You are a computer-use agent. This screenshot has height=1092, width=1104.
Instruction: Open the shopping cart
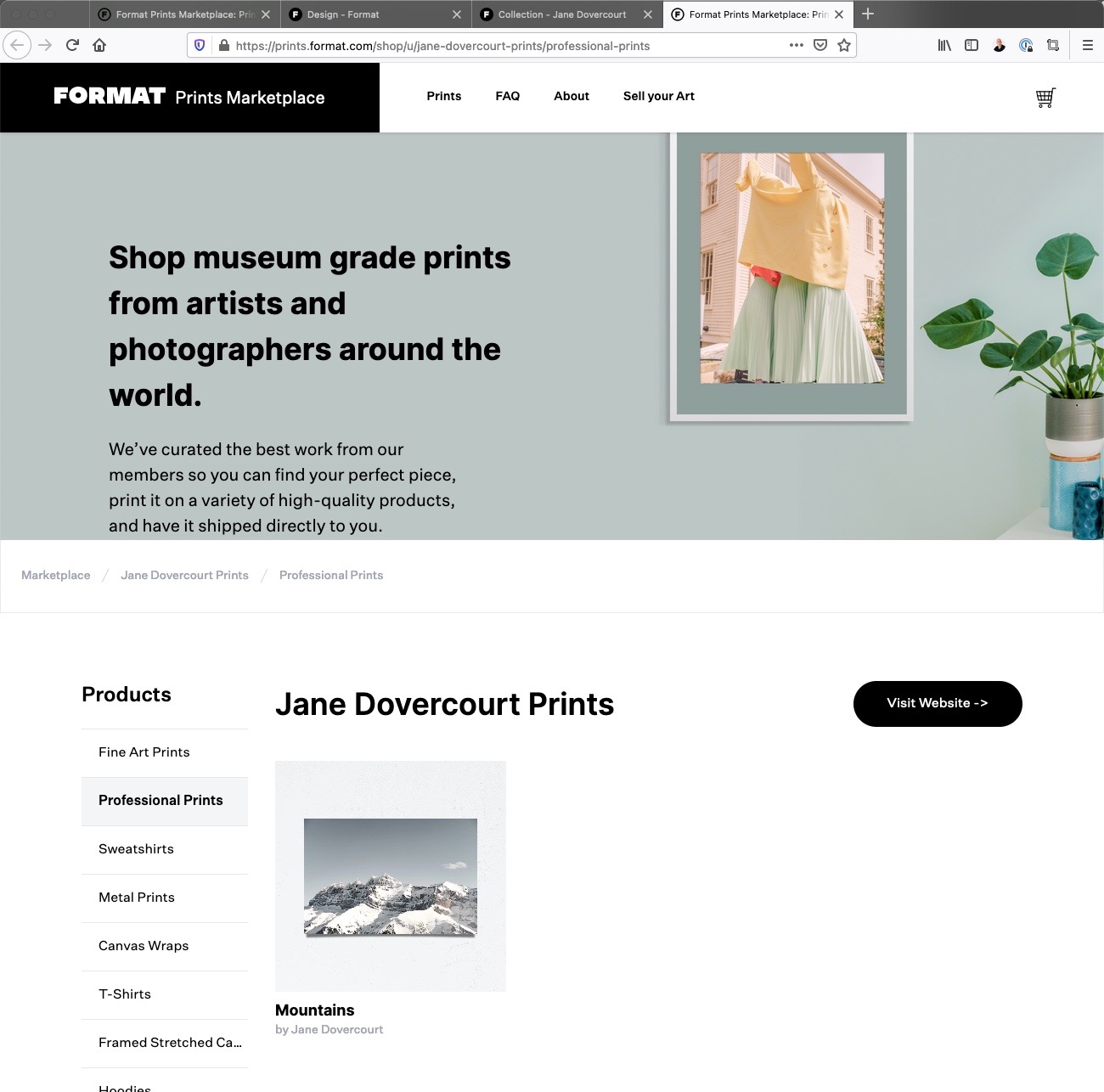coord(1045,98)
